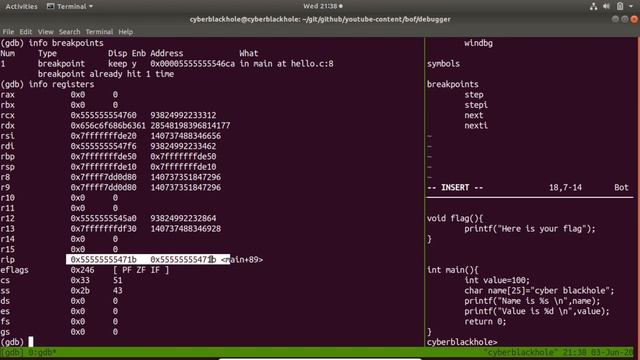Image resolution: width=640 pixels, height=360 pixels.
Task: Click the vim cursor position '18,7-14'
Action: (x=565, y=187)
